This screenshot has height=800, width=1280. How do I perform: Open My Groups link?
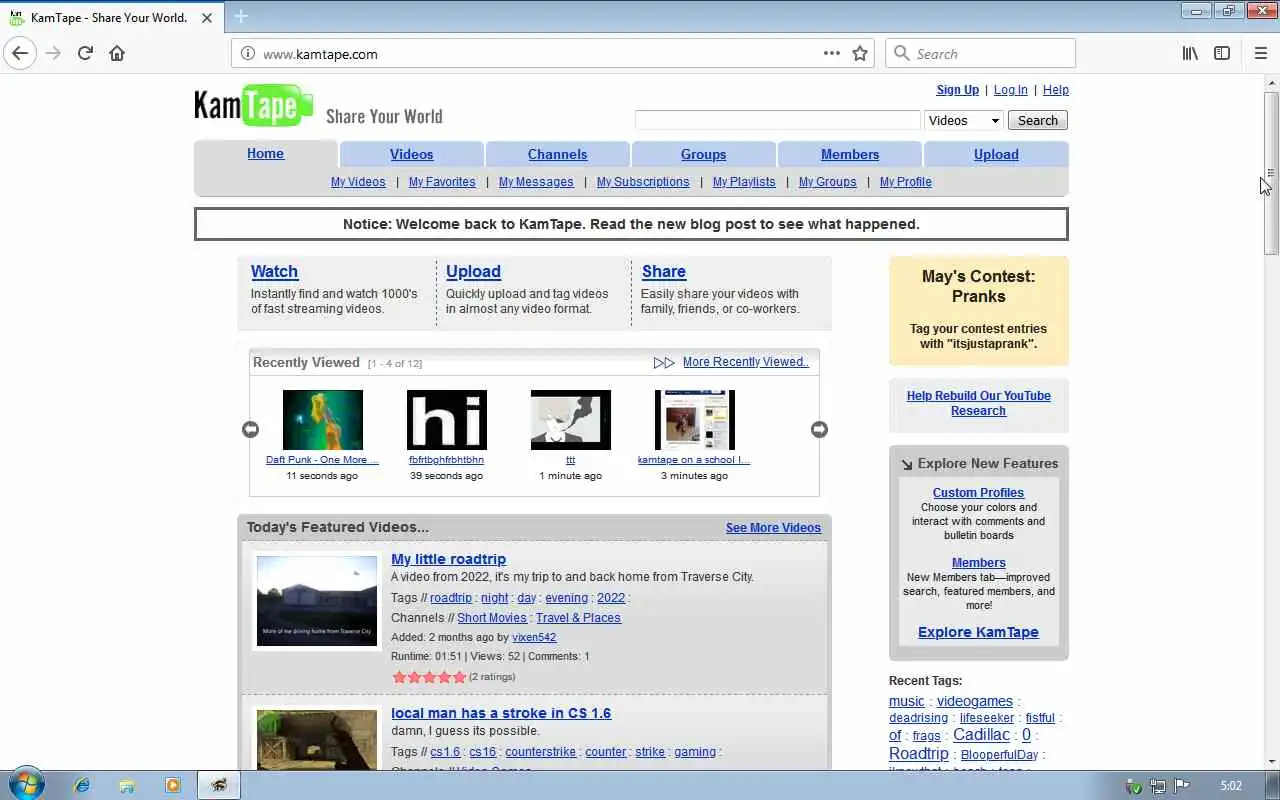[x=828, y=182]
